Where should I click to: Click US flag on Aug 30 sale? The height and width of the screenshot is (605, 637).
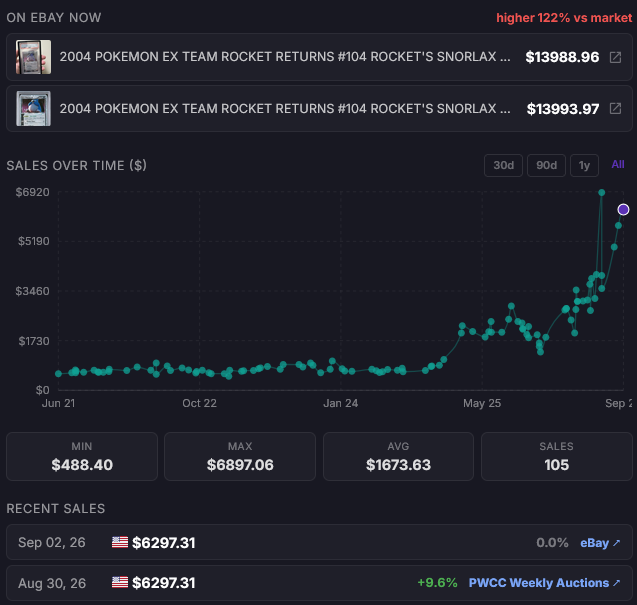click(120, 583)
